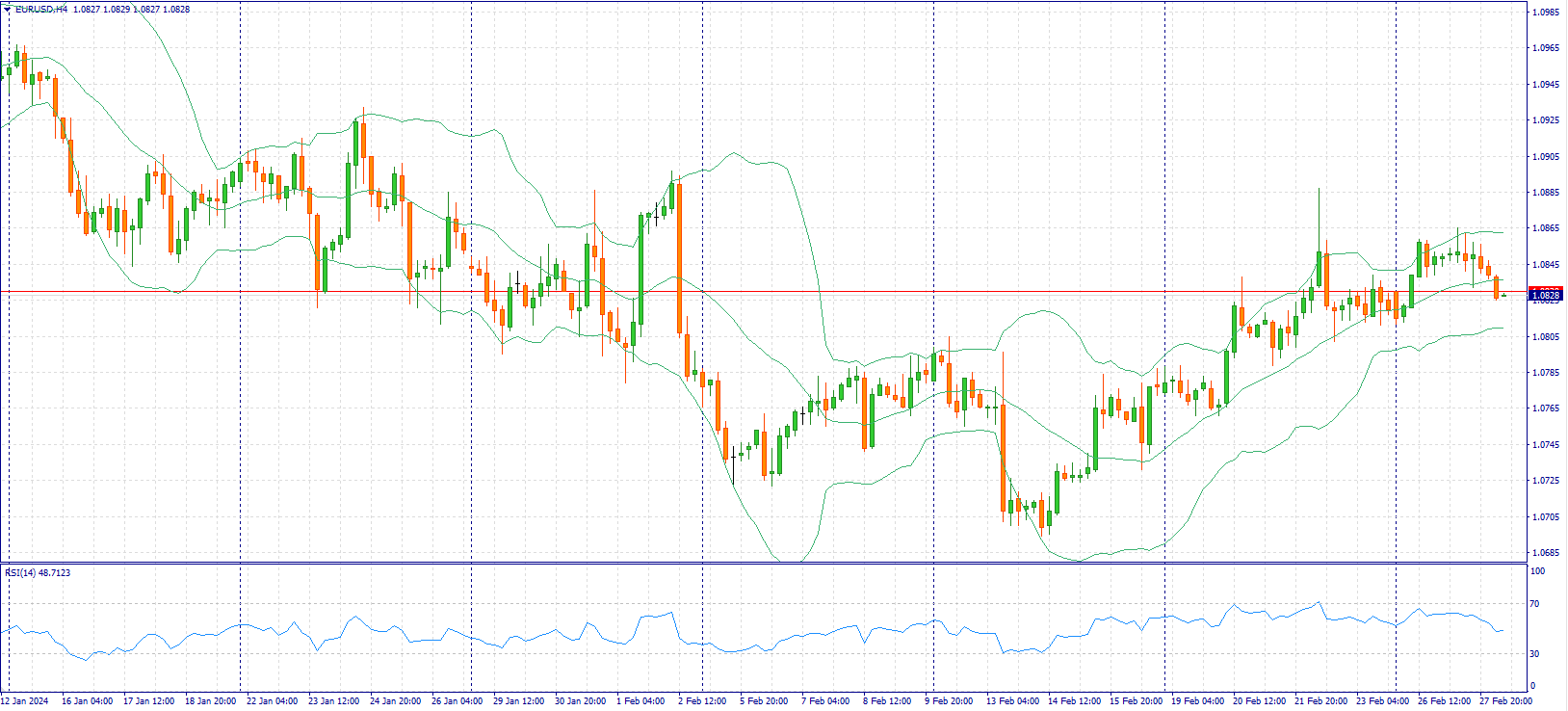Click the 20 Feb 12:00 time label
1568x711 pixels.
point(1259,701)
